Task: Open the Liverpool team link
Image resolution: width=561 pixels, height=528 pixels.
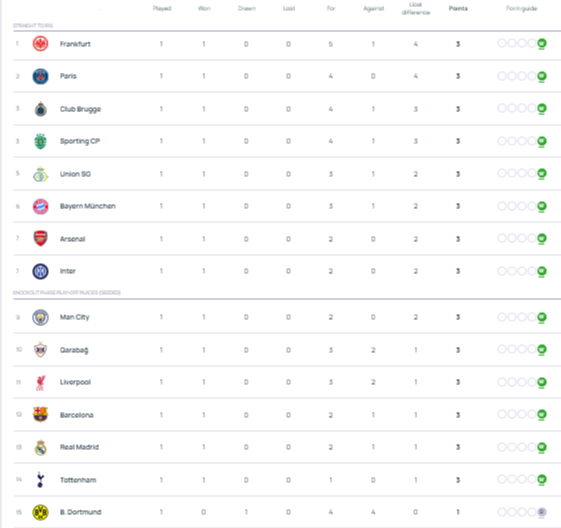Action: (x=75, y=382)
